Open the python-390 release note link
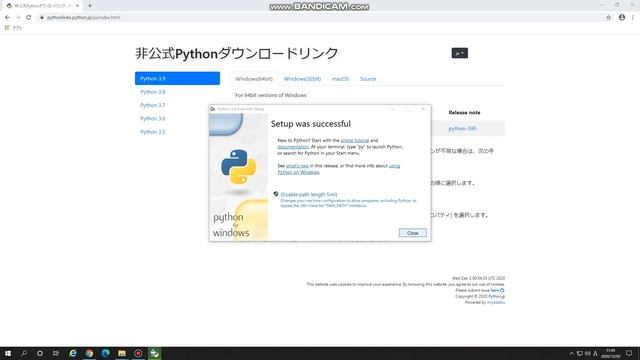The height and width of the screenshot is (360, 640). point(462,129)
